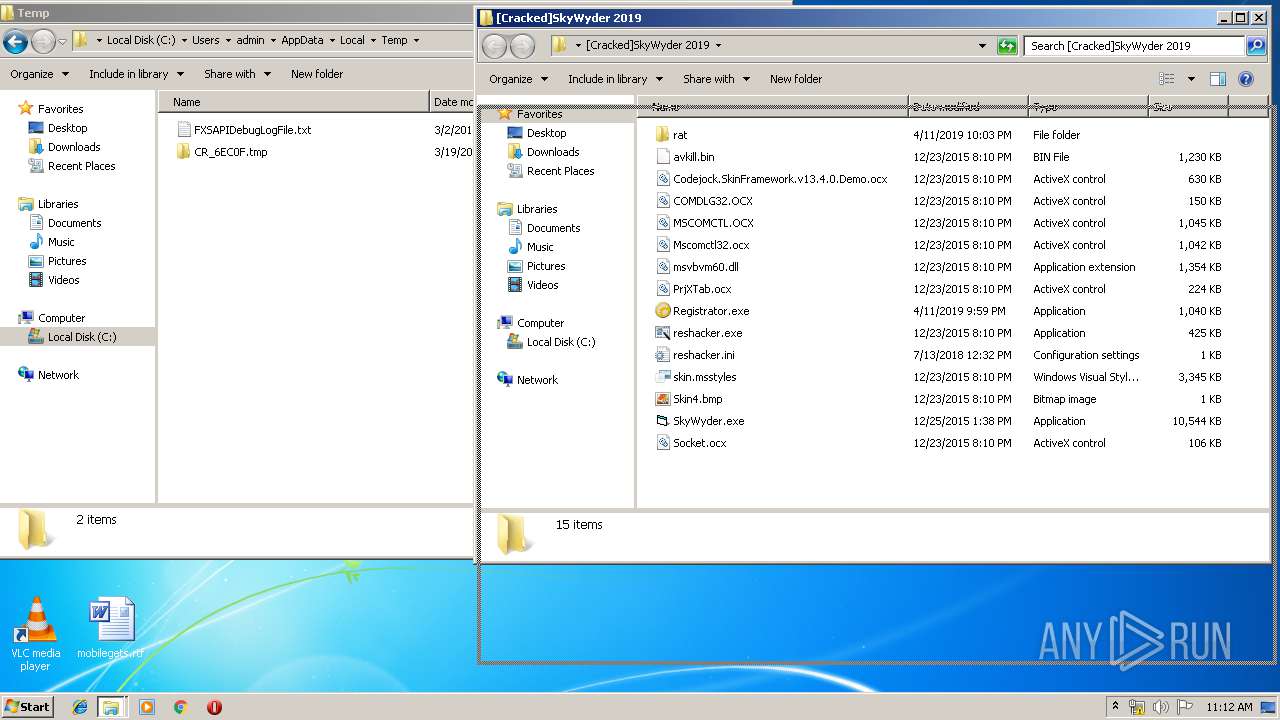Select Local Disk (C:) in Temp window sidebar

(x=82, y=337)
